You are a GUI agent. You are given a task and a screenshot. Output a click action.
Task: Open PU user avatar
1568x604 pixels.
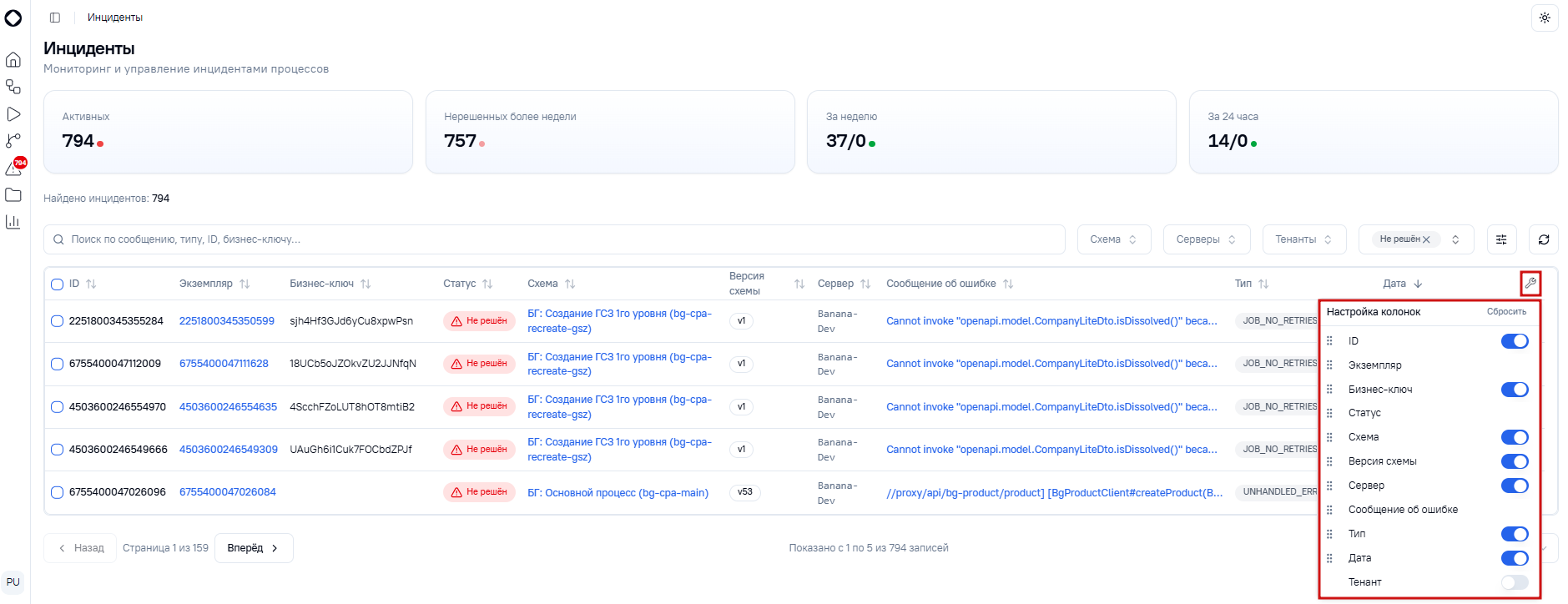(x=13, y=582)
